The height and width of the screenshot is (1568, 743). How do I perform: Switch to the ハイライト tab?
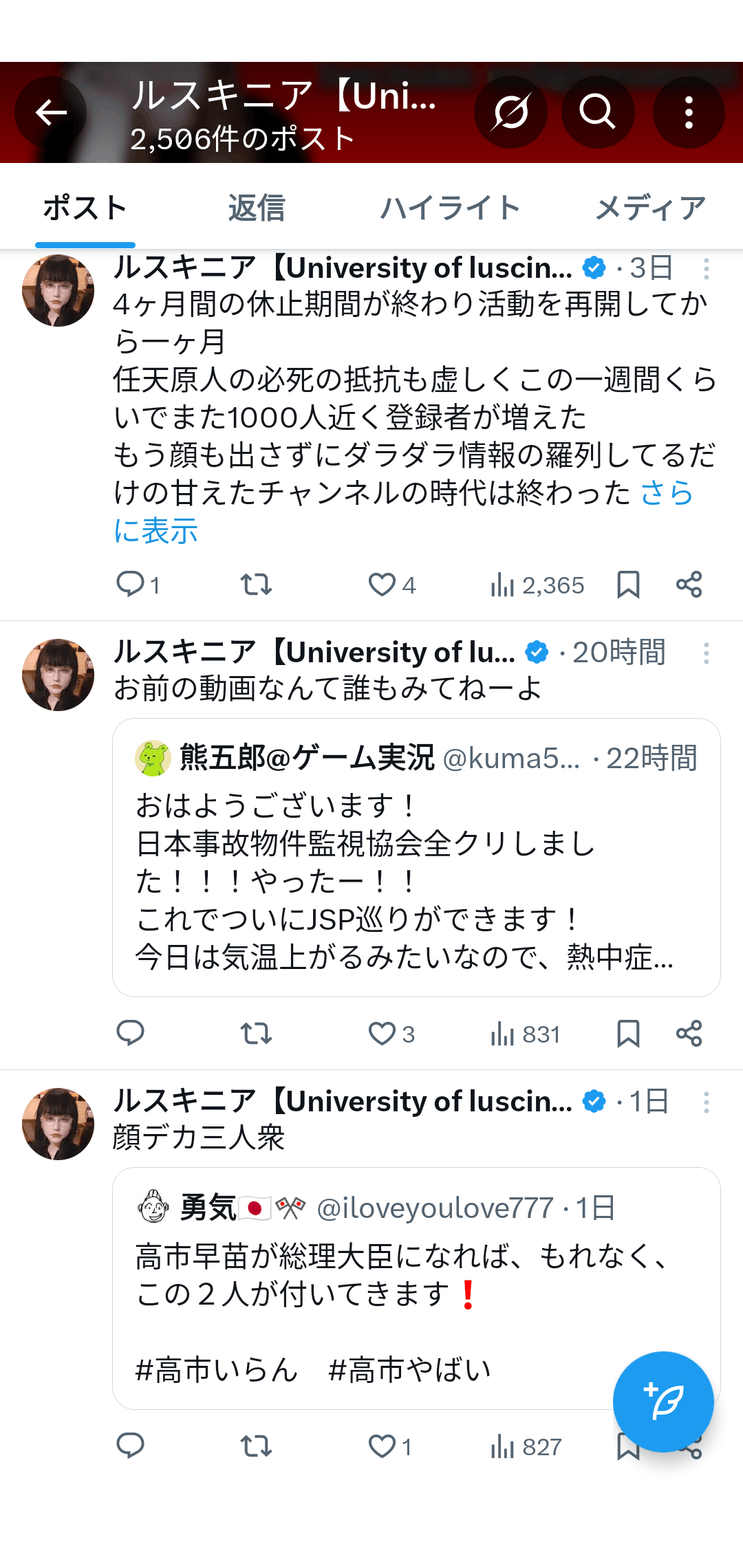tap(450, 208)
